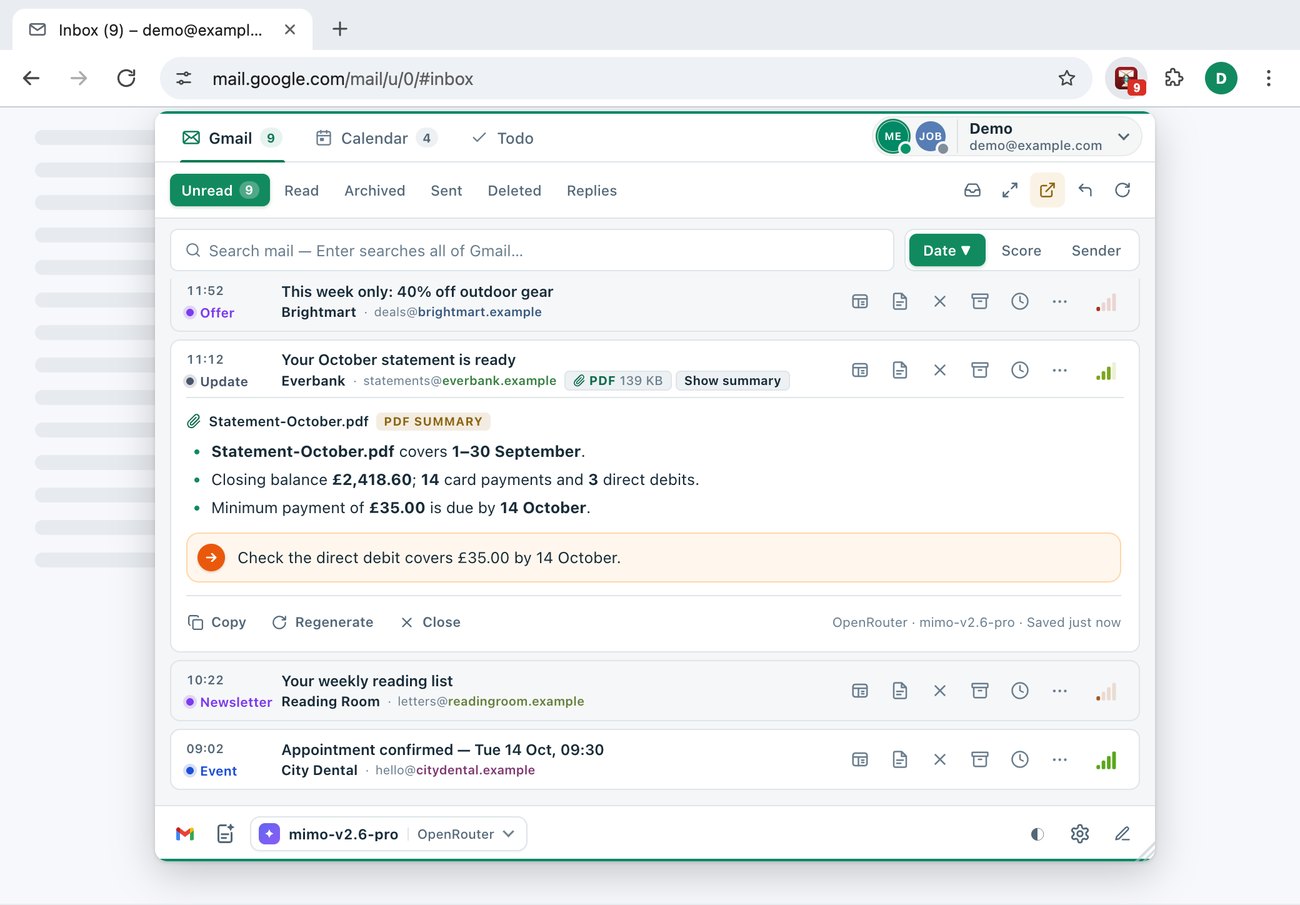Expand the popup with the diagonal arrows icon
Screen dimensions: 1300x905
1010,190
